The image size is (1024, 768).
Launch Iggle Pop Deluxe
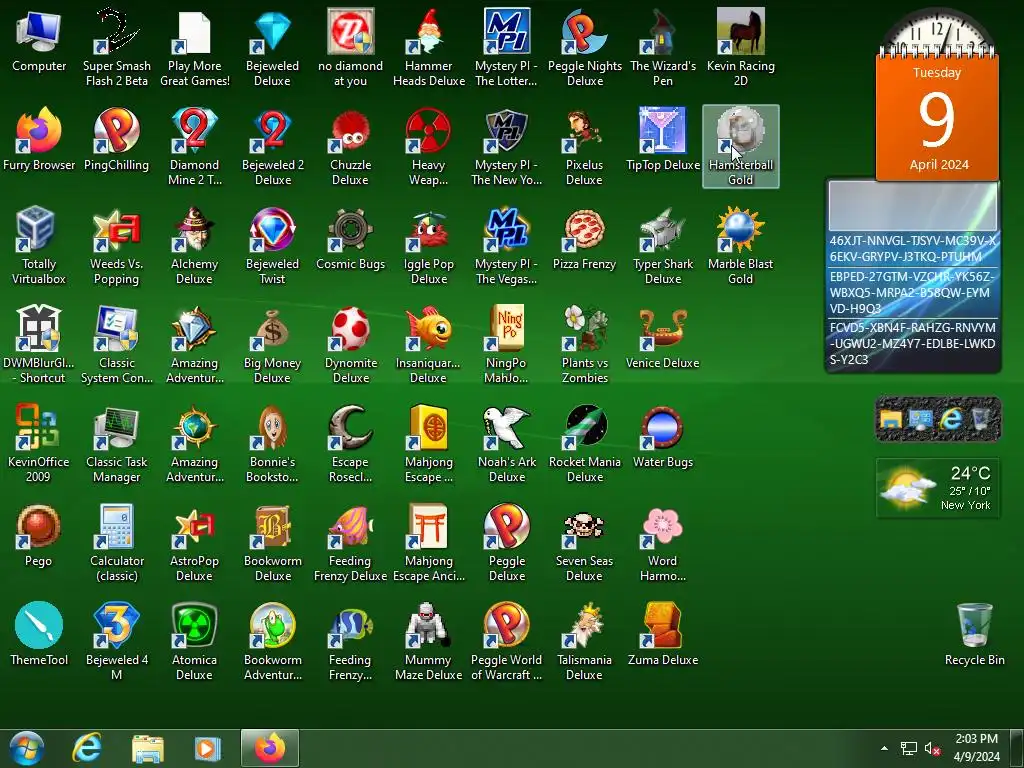428,246
